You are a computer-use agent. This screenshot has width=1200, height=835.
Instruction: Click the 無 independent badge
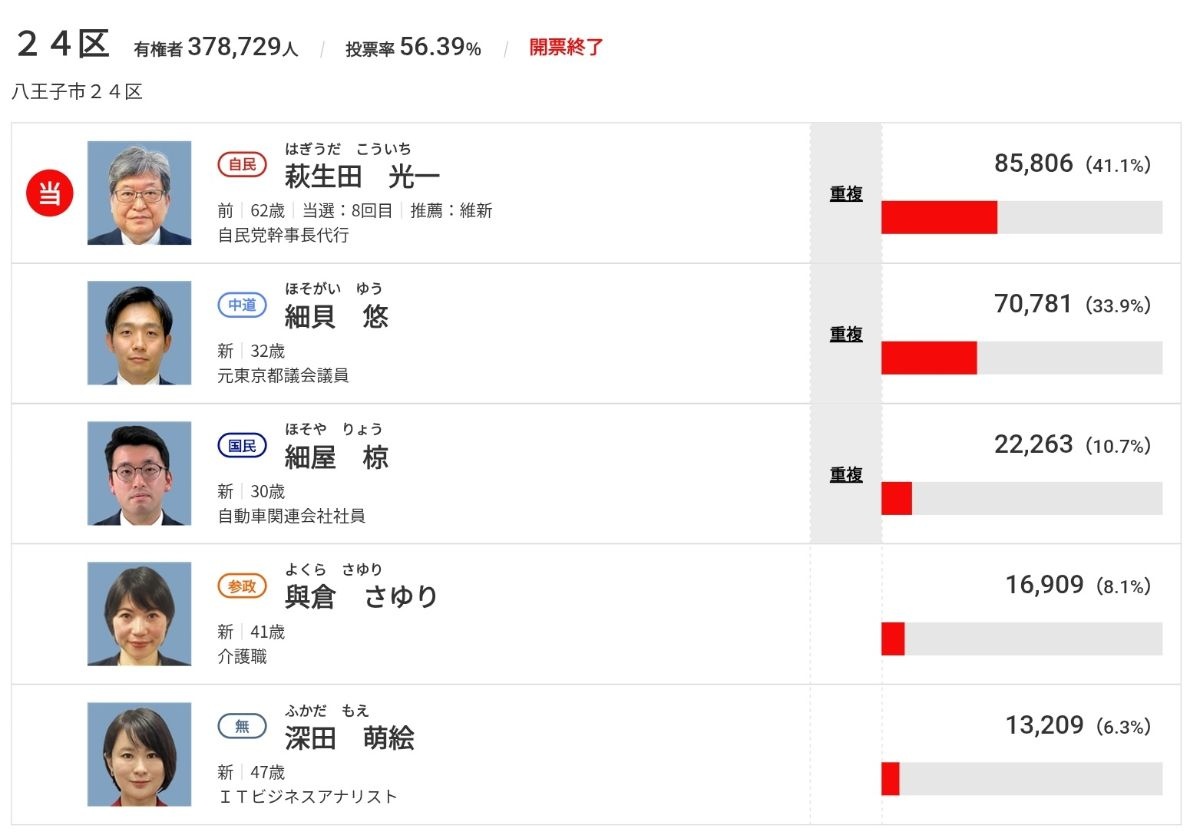242,726
